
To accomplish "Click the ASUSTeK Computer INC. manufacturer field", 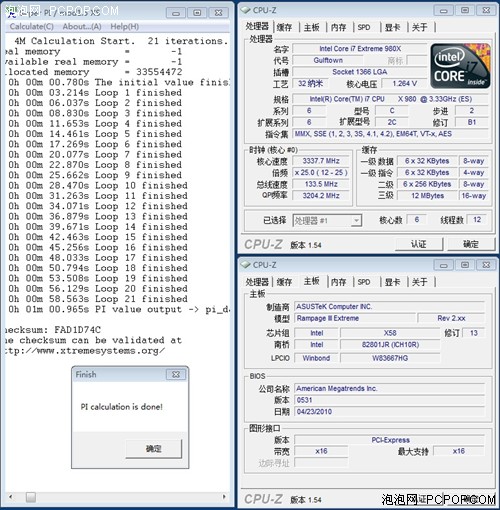I will [390, 307].
